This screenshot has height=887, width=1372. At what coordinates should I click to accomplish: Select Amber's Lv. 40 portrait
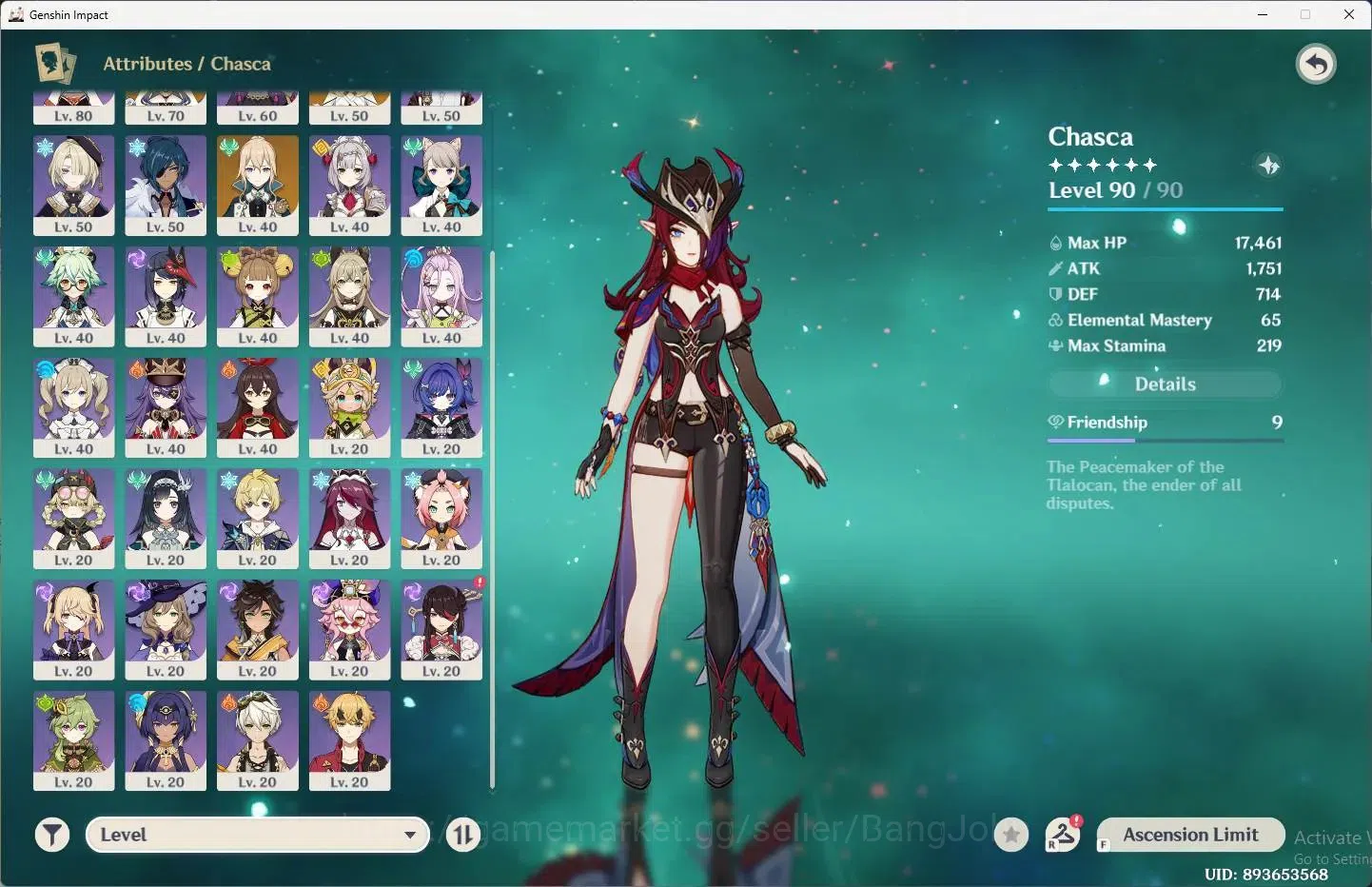click(258, 408)
